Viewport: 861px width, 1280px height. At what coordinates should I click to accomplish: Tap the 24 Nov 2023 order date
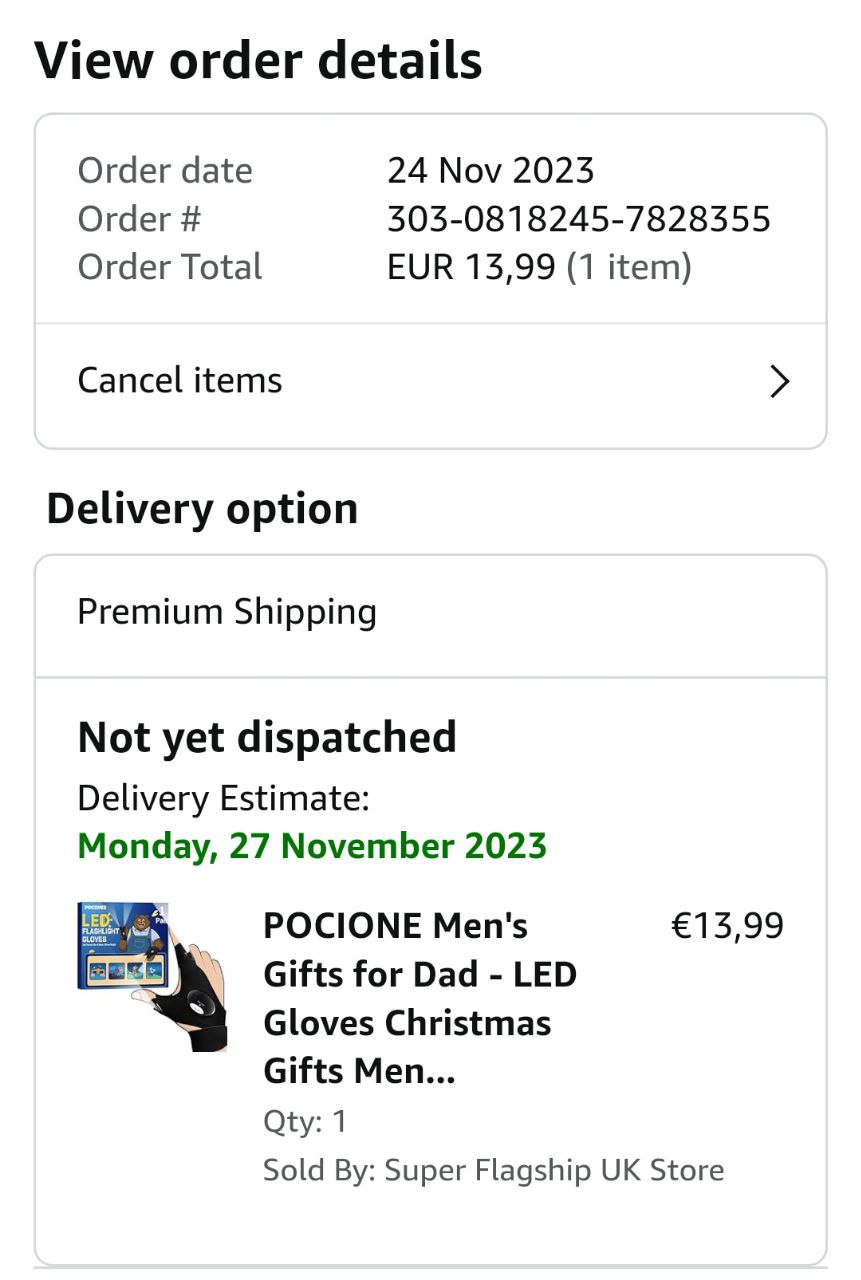490,171
